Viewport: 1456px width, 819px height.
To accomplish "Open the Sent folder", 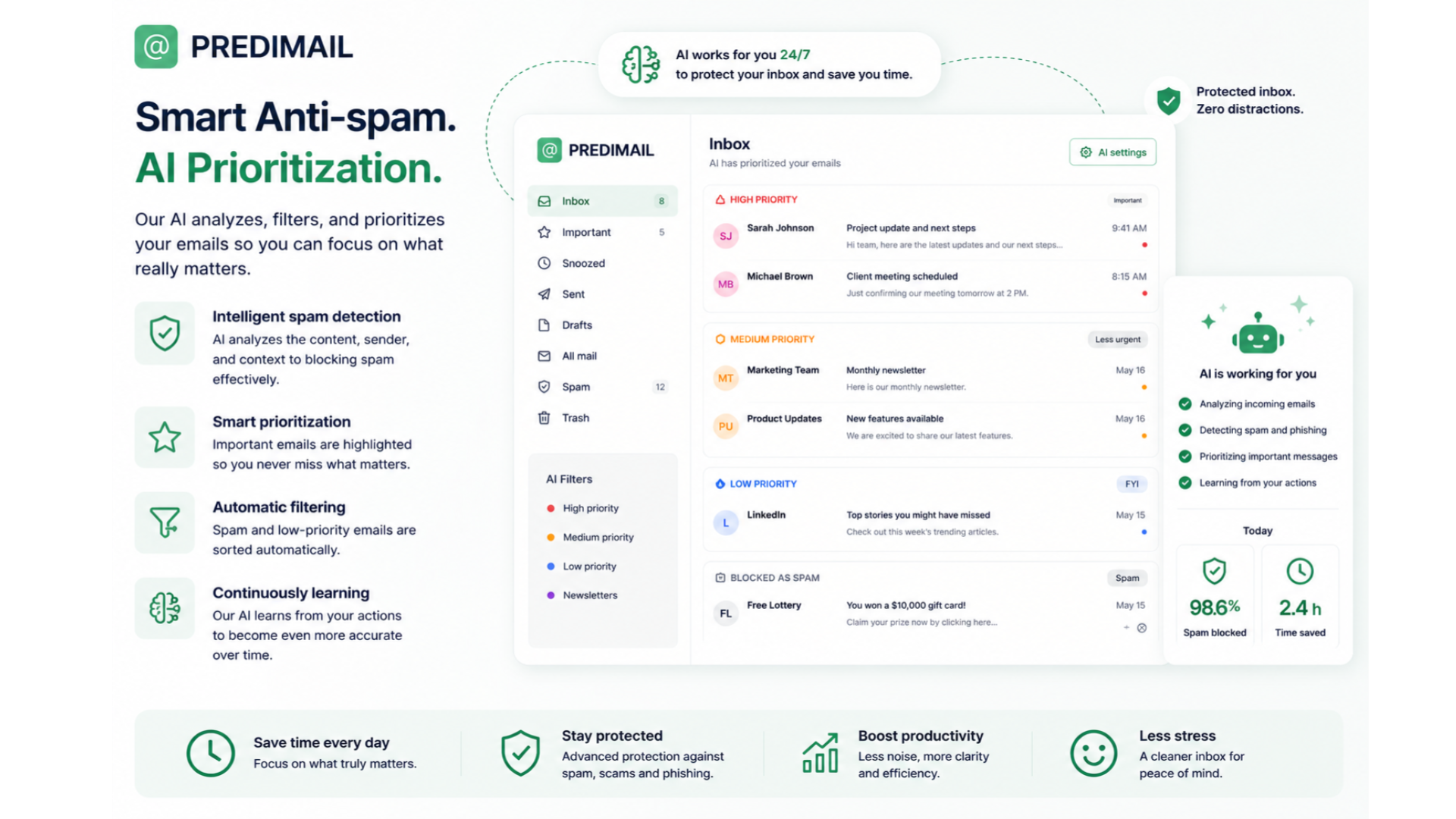I will click(x=602, y=294).
